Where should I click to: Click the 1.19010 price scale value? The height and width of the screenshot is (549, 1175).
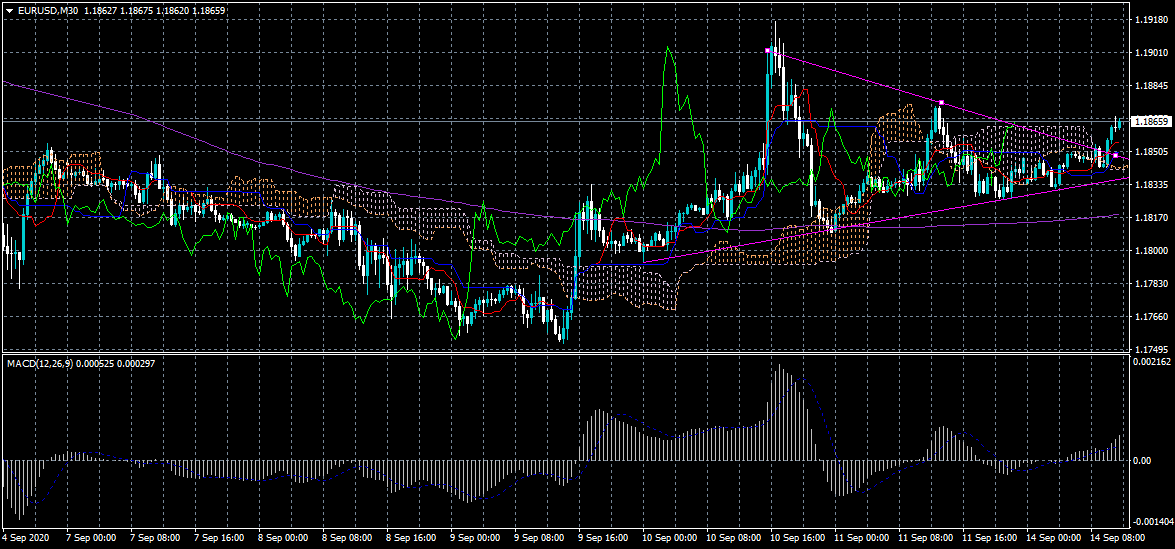pos(1148,53)
